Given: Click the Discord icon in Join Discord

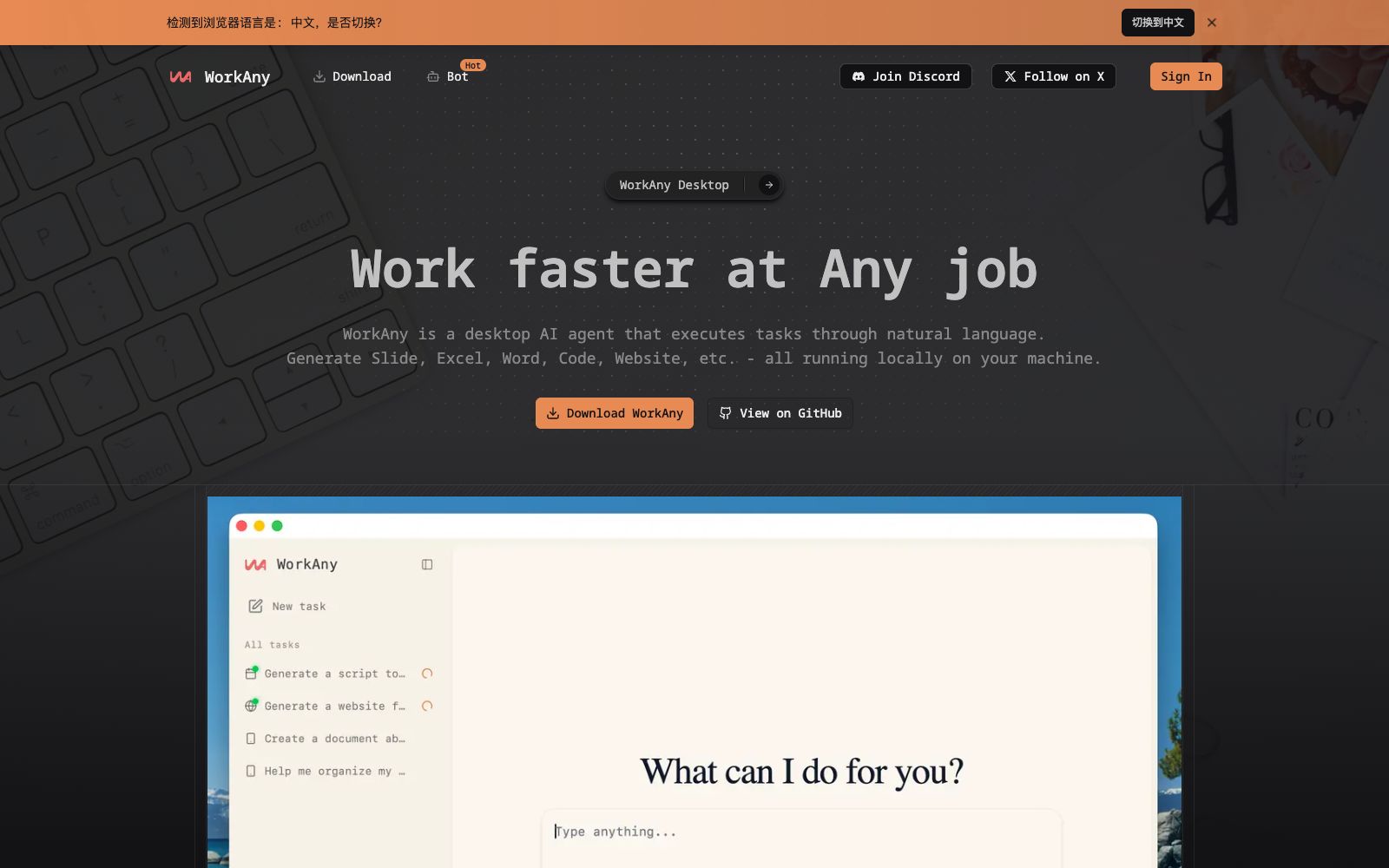Looking at the screenshot, I should tap(859, 76).
